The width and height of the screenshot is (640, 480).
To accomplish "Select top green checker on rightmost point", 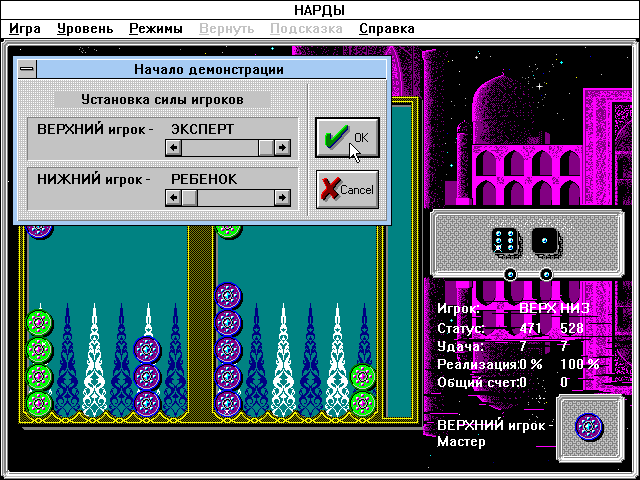I will click(363, 377).
